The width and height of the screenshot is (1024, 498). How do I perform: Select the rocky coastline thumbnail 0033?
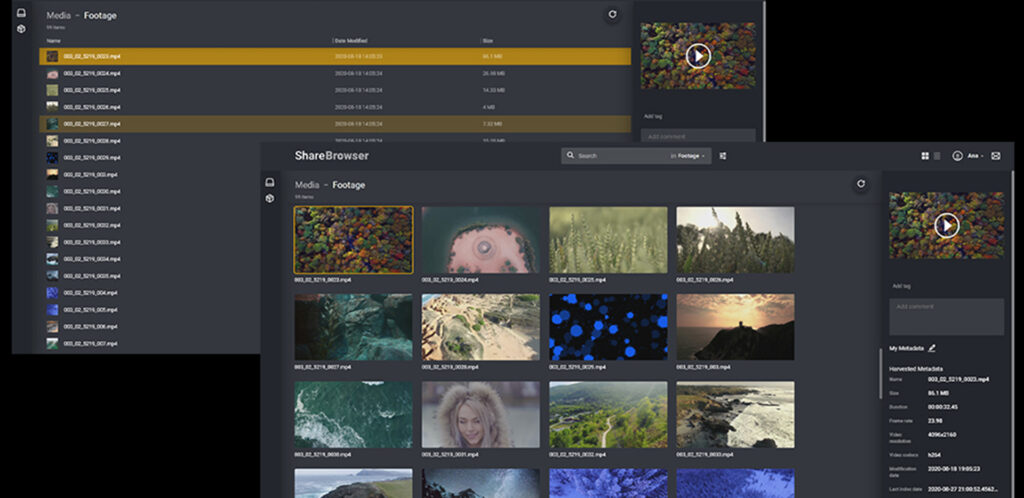(x=735, y=414)
